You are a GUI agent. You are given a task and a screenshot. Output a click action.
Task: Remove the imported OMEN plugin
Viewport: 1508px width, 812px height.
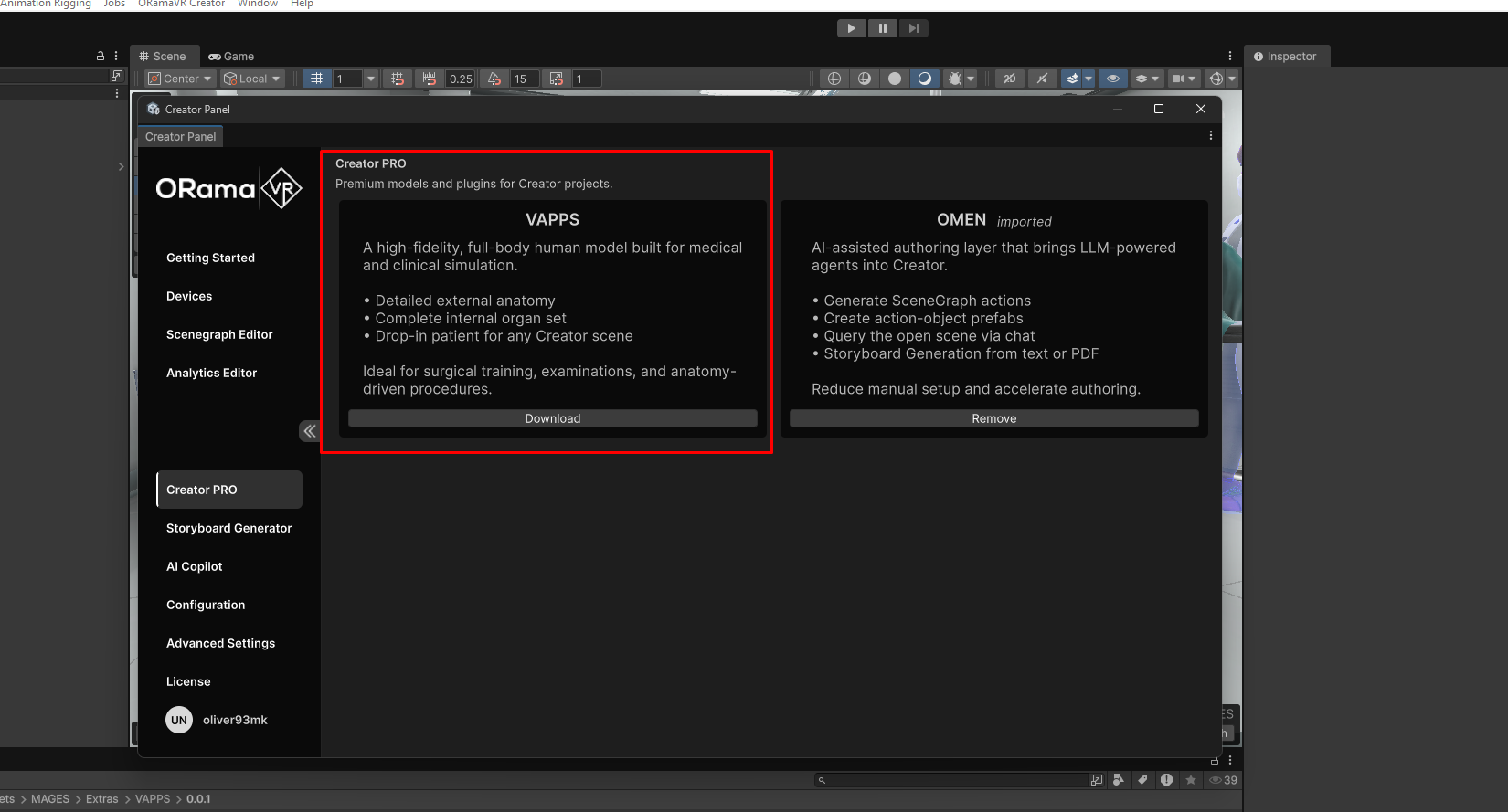coord(994,418)
